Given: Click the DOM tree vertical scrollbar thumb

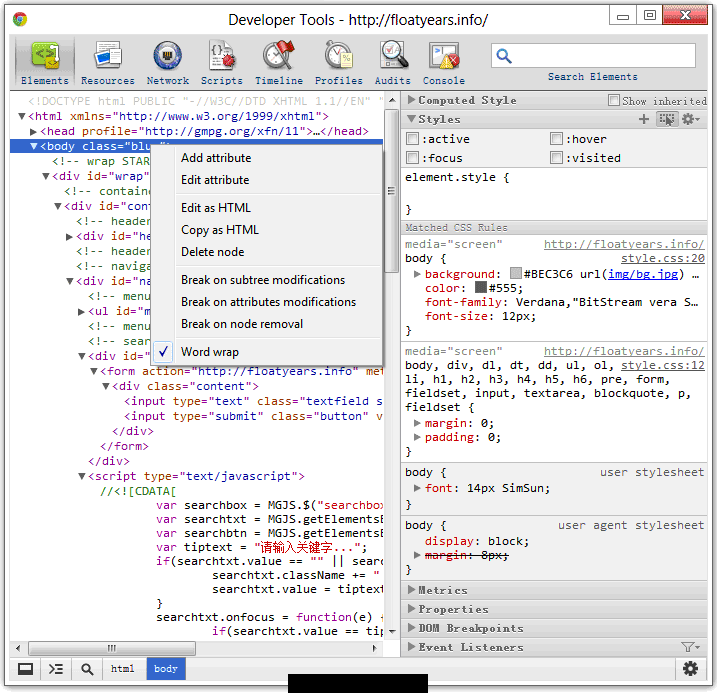Looking at the screenshot, I should [391, 191].
